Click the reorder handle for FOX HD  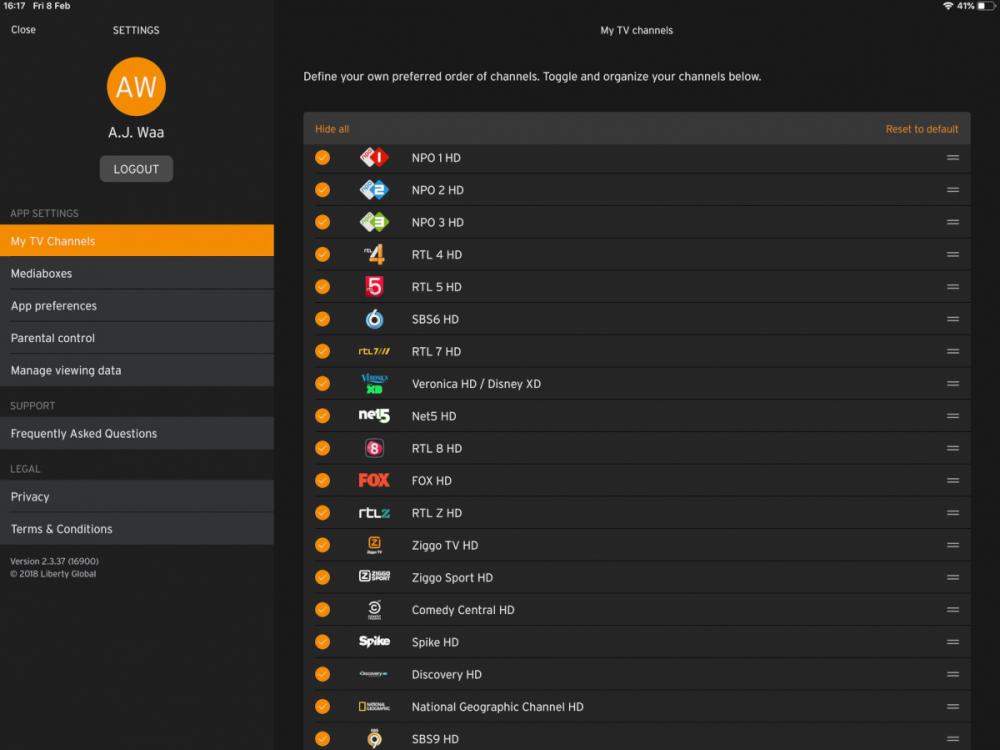point(953,480)
